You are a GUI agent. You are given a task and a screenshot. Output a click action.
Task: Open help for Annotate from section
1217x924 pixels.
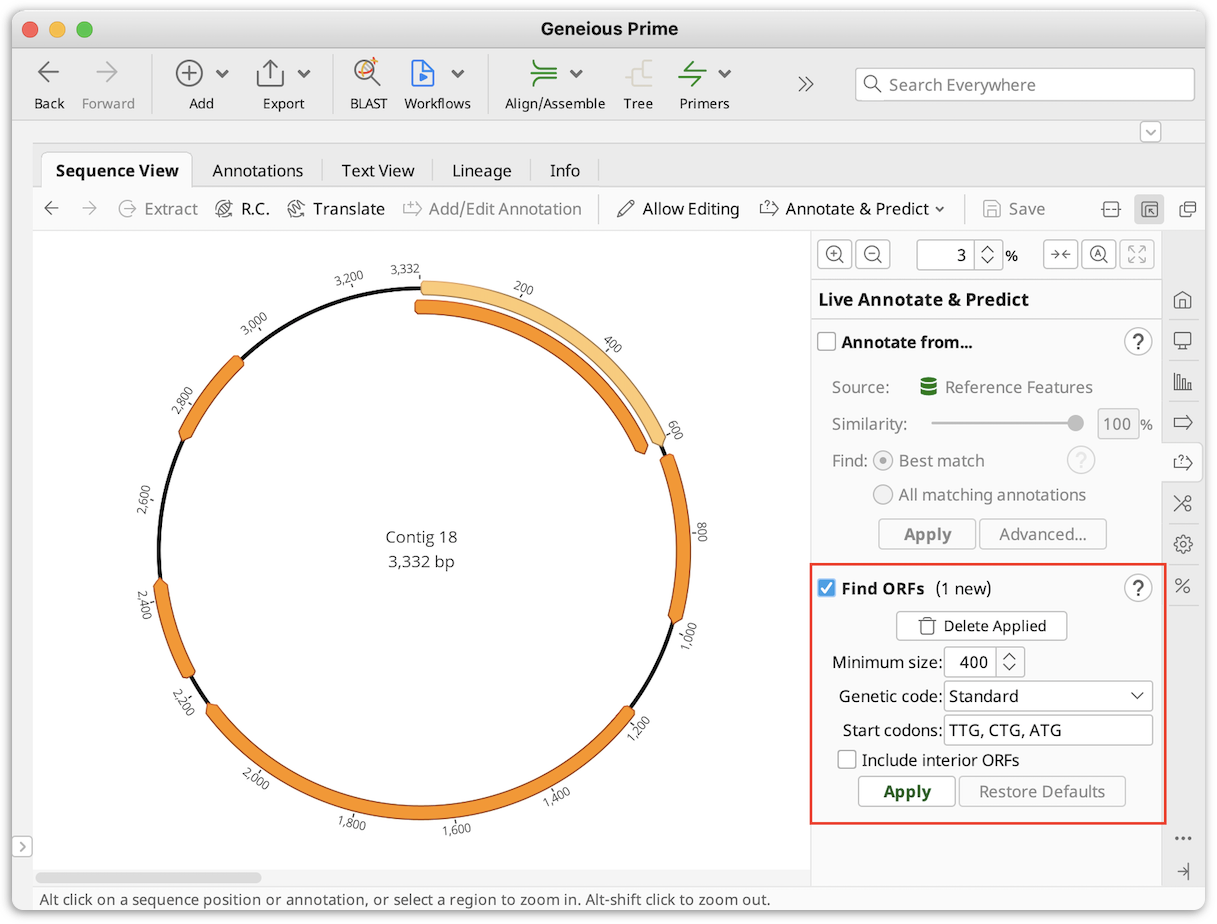pyautogui.click(x=1138, y=342)
